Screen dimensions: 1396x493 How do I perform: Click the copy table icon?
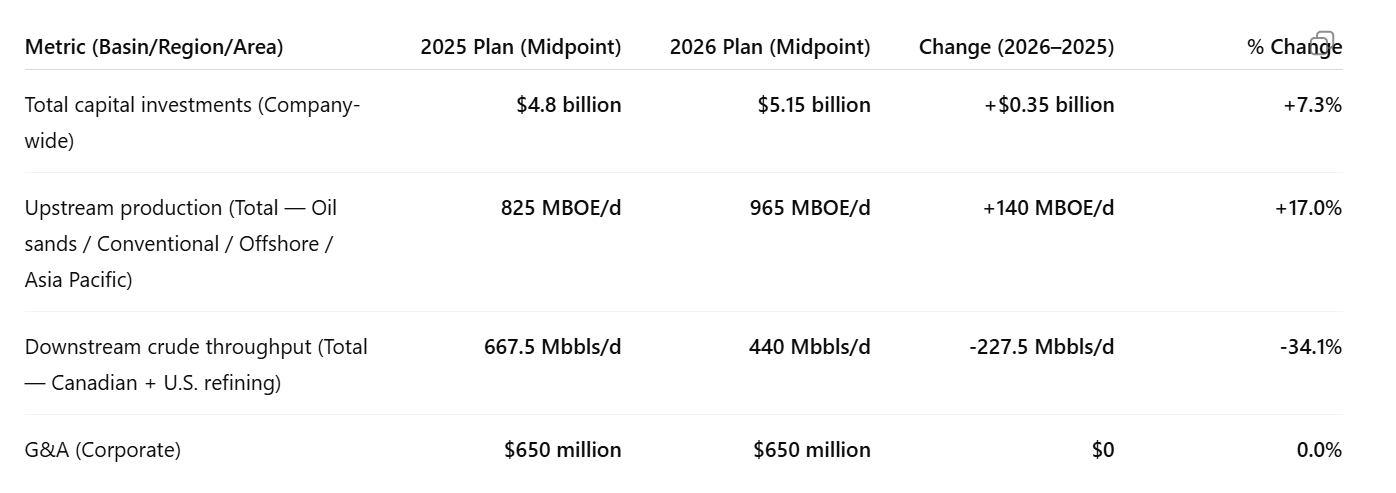coord(1322,43)
